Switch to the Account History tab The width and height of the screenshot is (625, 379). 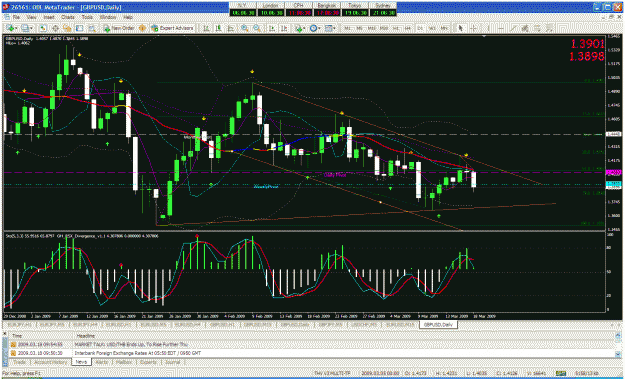(50, 362)
